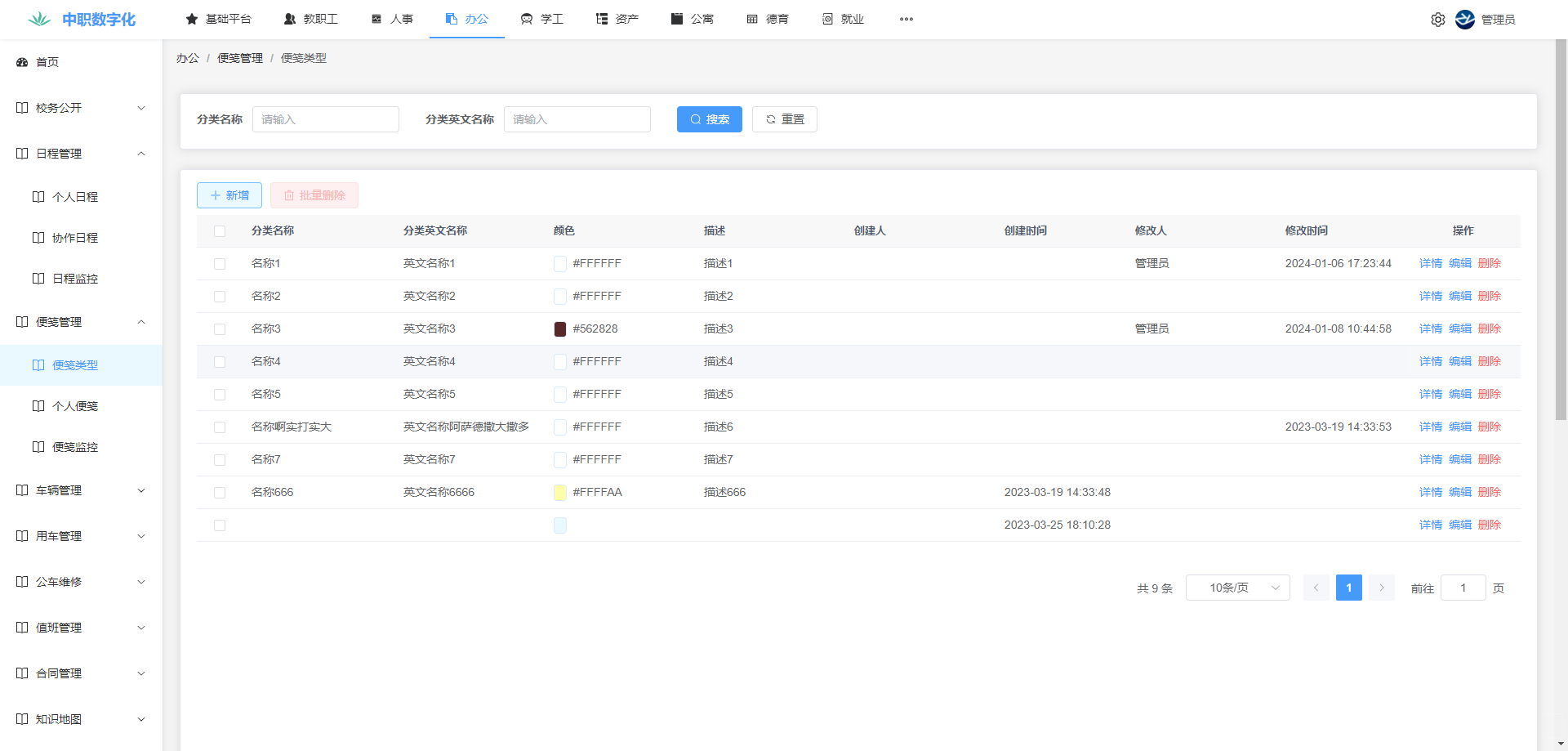Click the 首页 dashboard icon in sidebar
The width and height of the screenshot is (1568, 751).
pyautogui.click(x=22, y=62)
